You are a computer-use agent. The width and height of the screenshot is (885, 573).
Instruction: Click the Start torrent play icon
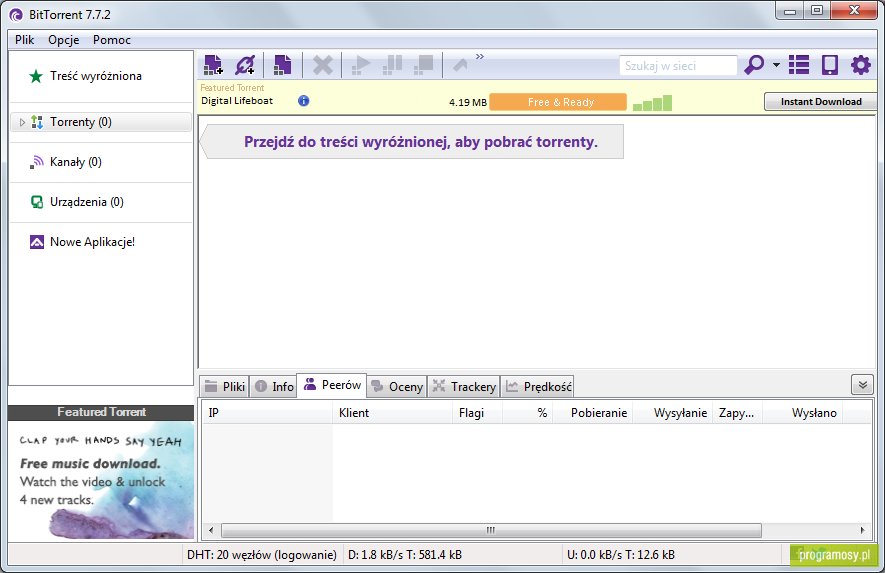pos(360,65)
